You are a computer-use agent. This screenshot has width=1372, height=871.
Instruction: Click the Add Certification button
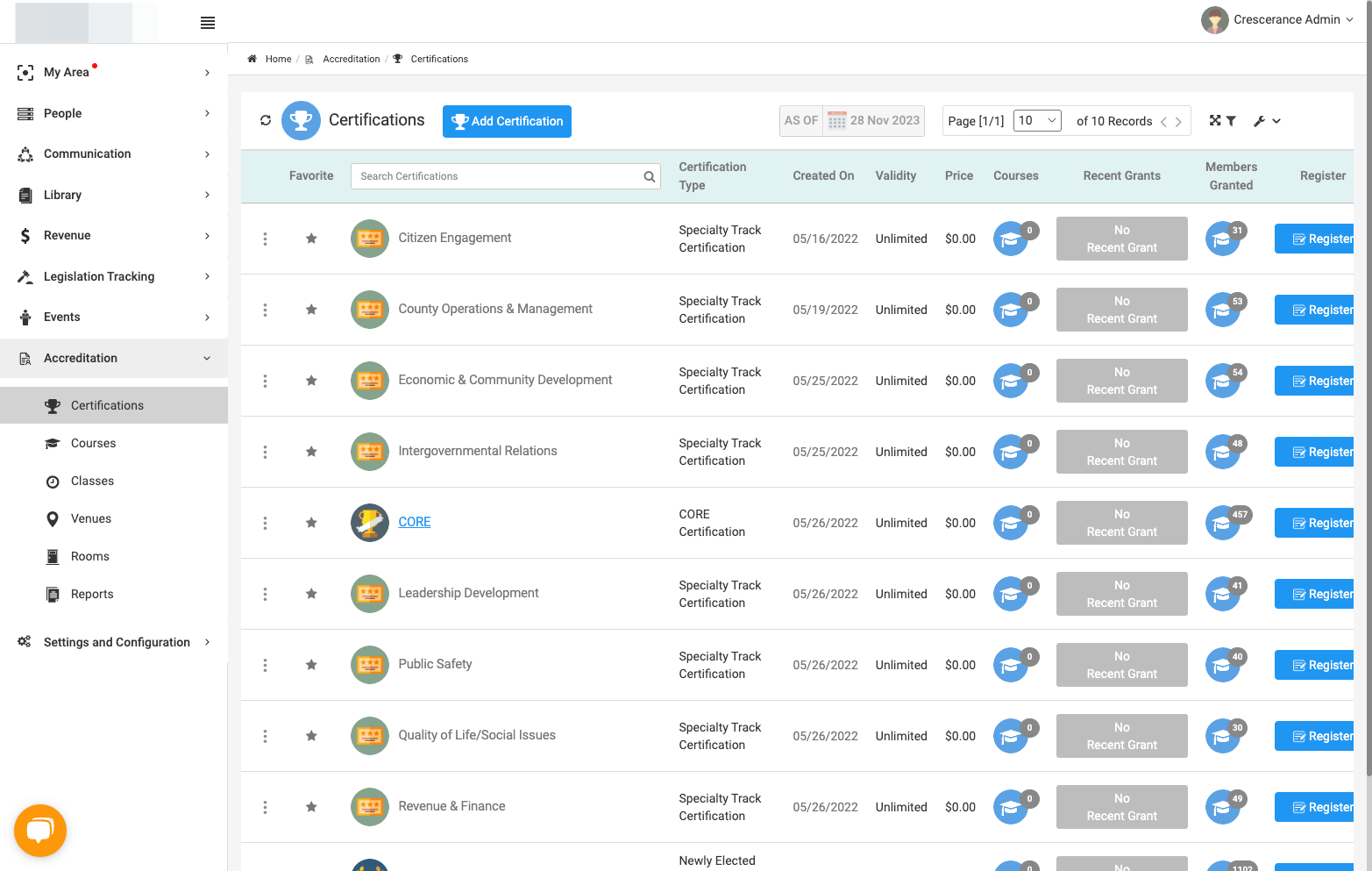click(x=507, y=121)
